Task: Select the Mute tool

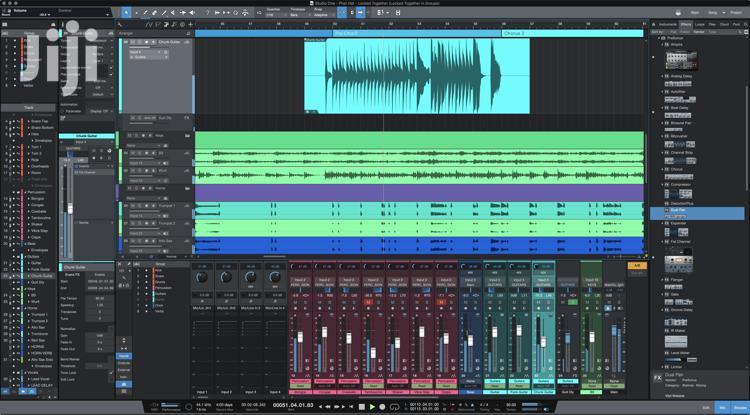Action: tap(173, 13)
